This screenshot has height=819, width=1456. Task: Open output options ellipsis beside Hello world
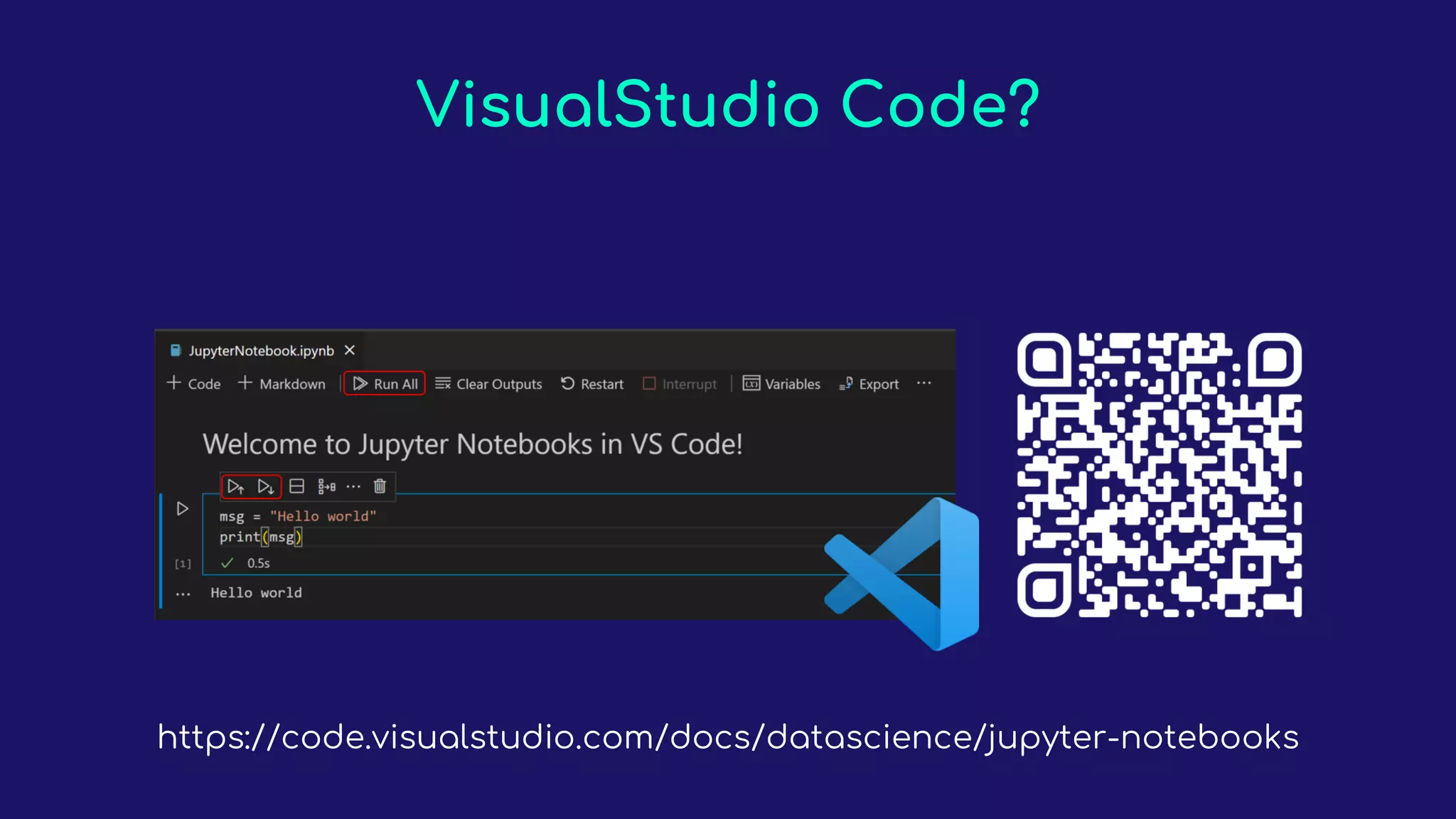coord(183,594)
